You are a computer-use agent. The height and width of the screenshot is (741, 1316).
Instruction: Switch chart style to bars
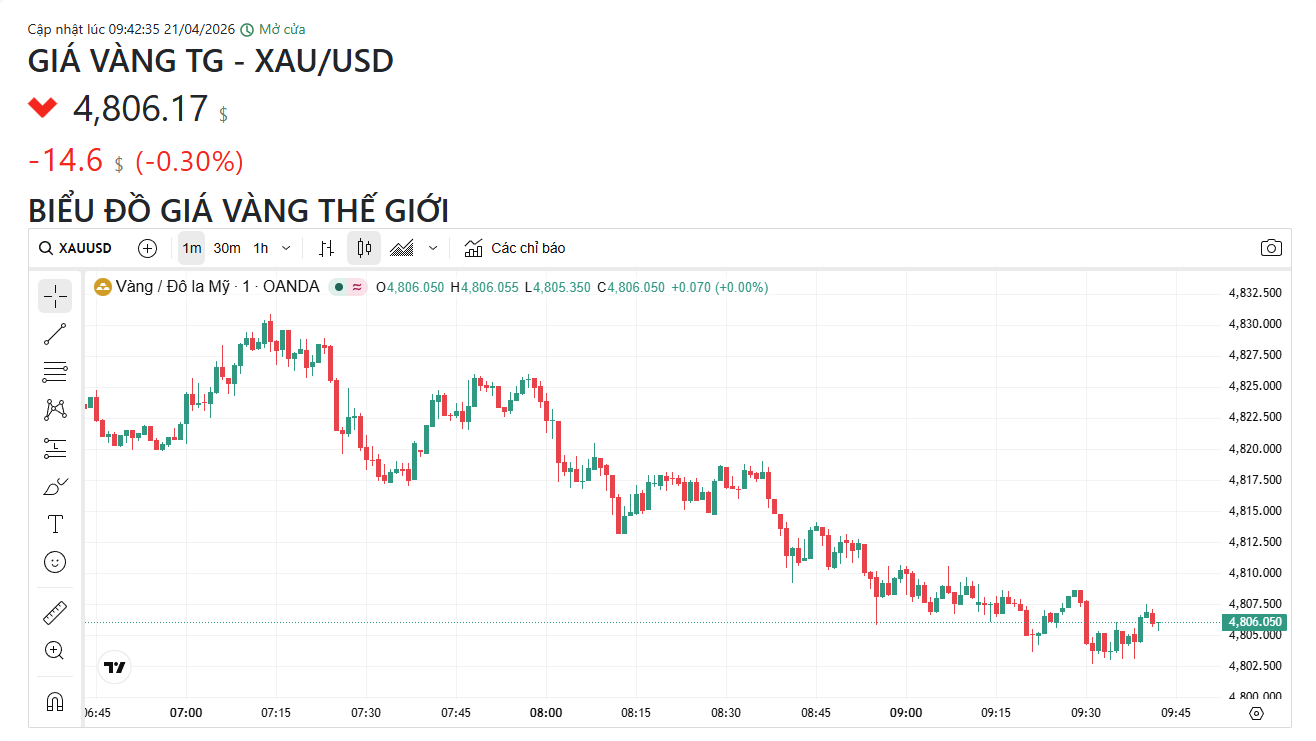pyautogui.click(x=326, y=248)
